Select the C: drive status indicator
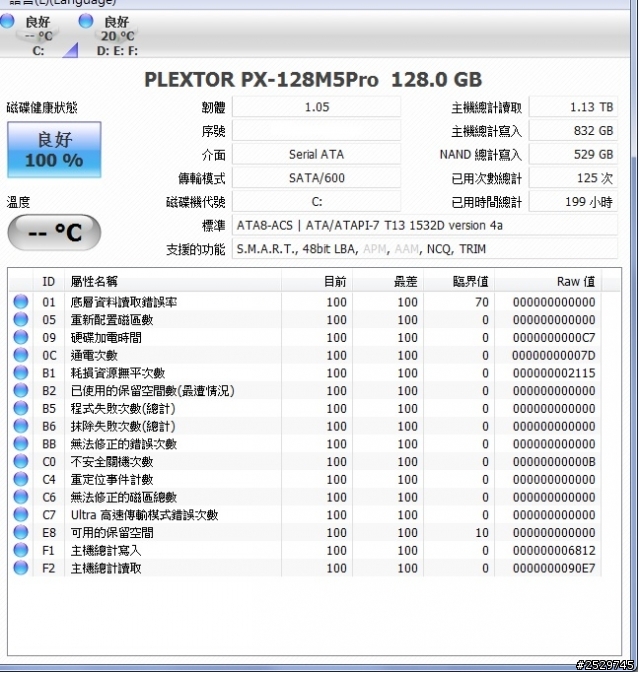Screen dimensions: 640x673 coord(28,36)
